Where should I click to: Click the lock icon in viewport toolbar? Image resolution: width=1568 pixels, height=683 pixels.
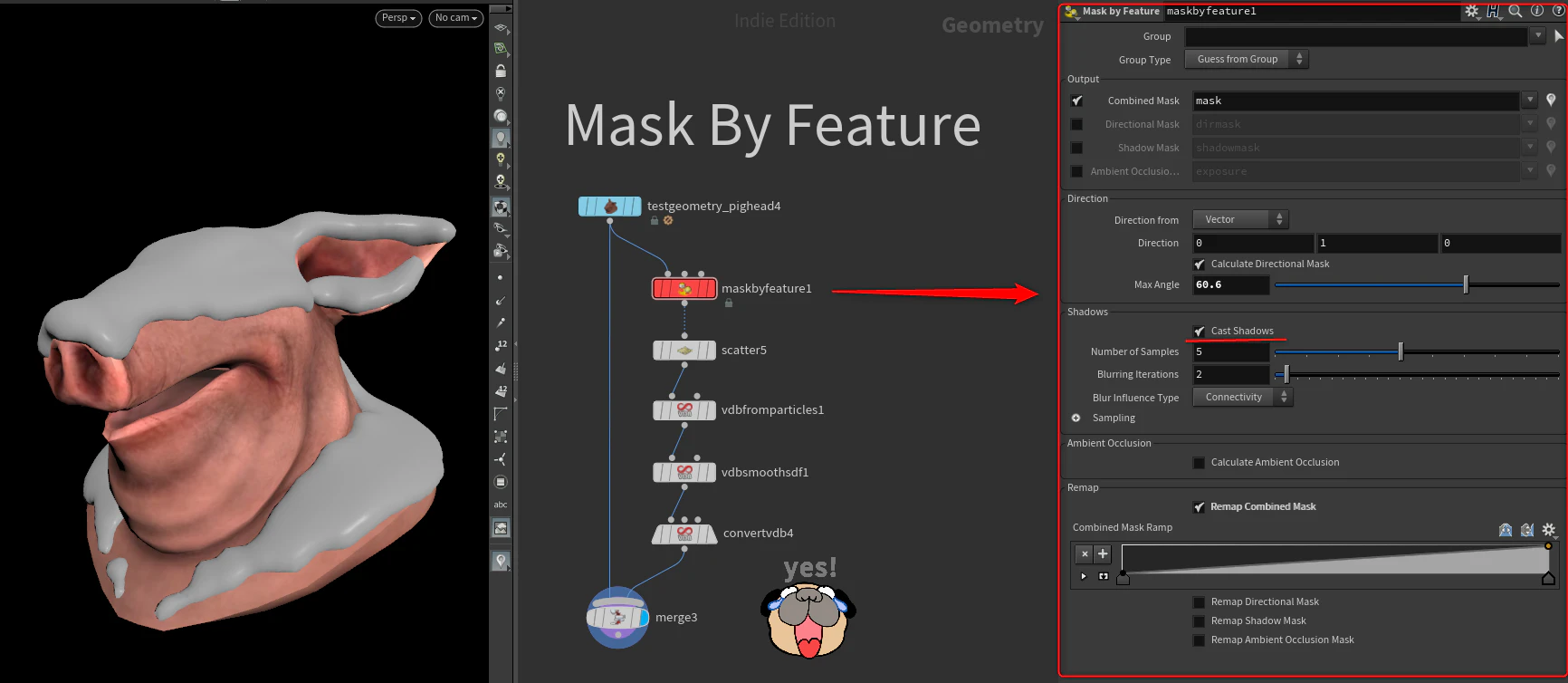pos(501,71)
